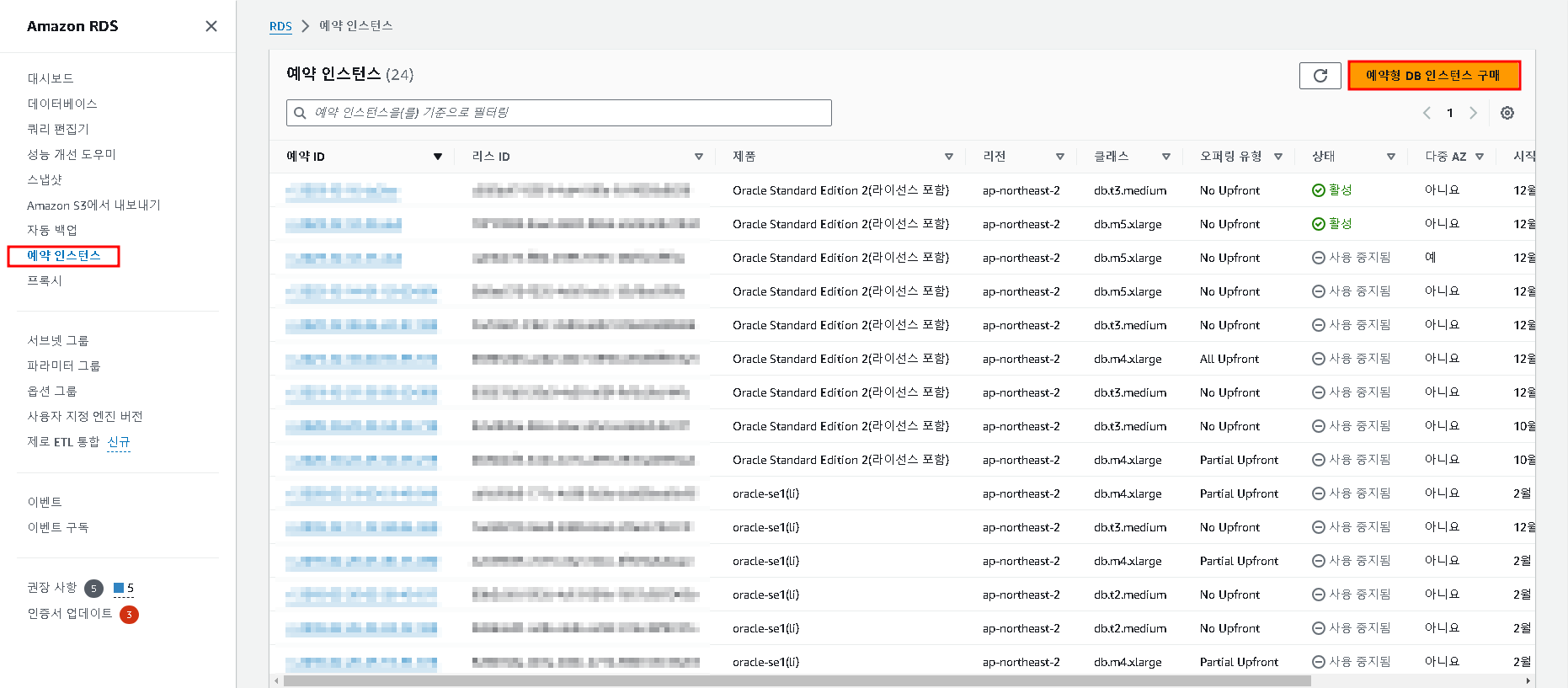Sort by 예약 ID column arrow
The image size is (1568, 688).
click(x=438, y=157)
